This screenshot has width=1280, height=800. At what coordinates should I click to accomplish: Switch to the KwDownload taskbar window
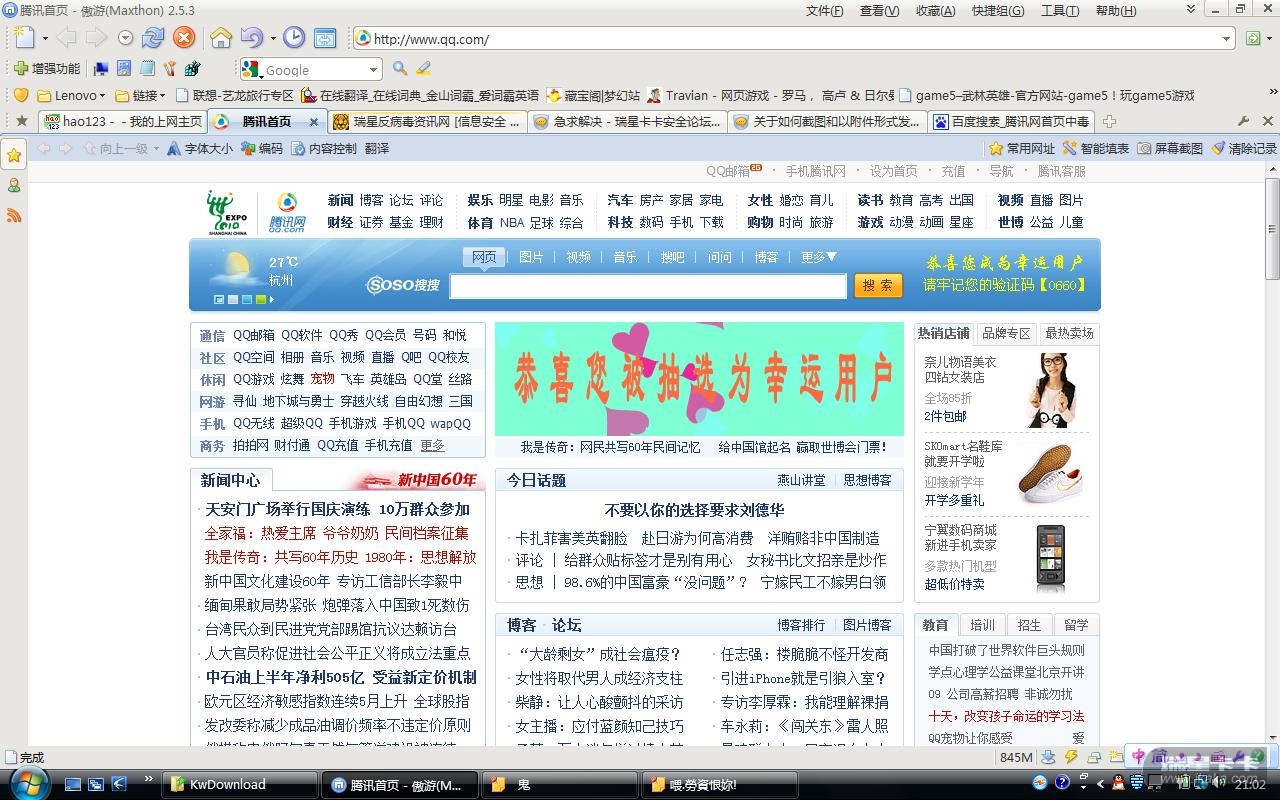click(239, 784)
